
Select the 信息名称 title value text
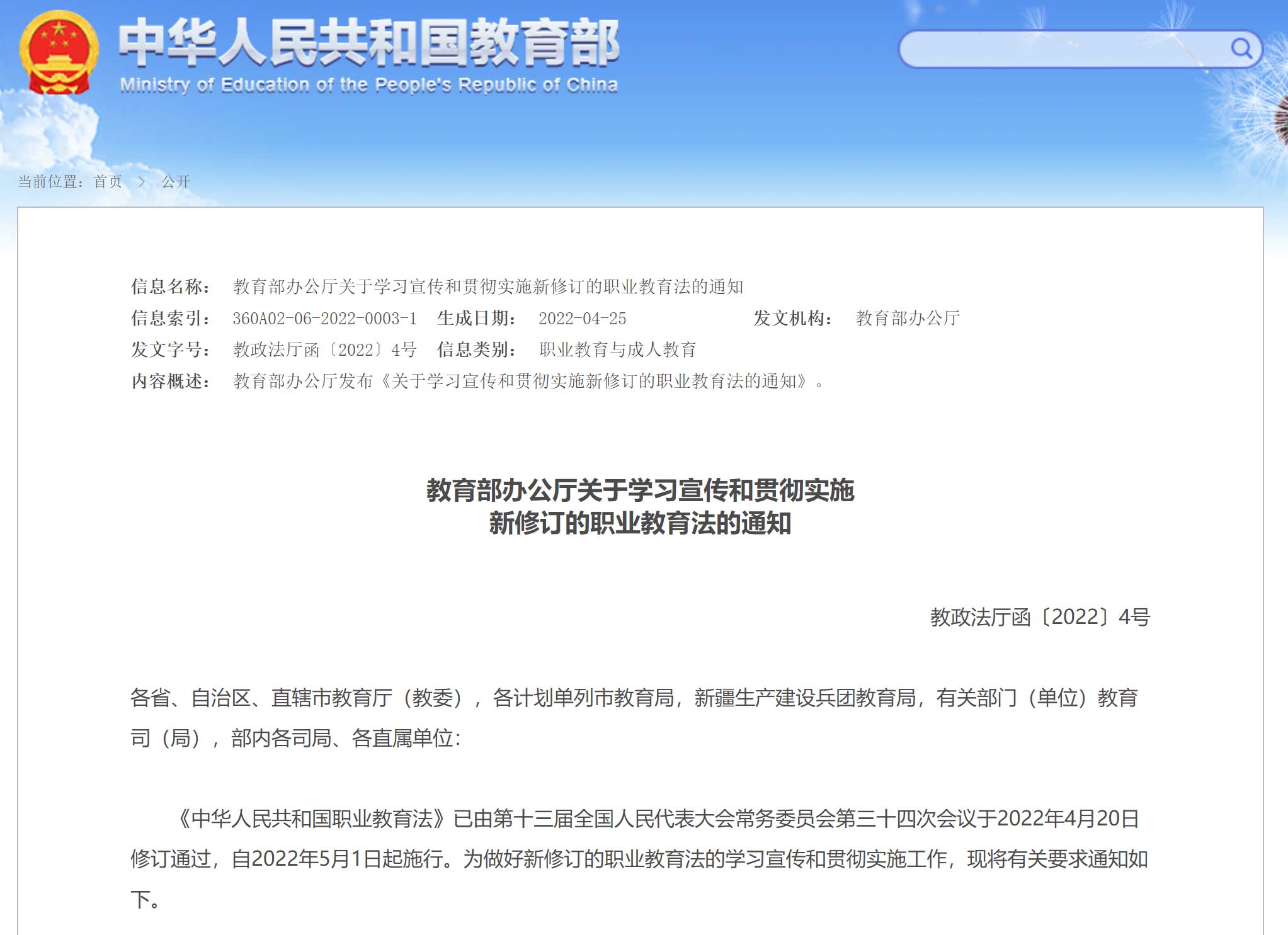488,286
